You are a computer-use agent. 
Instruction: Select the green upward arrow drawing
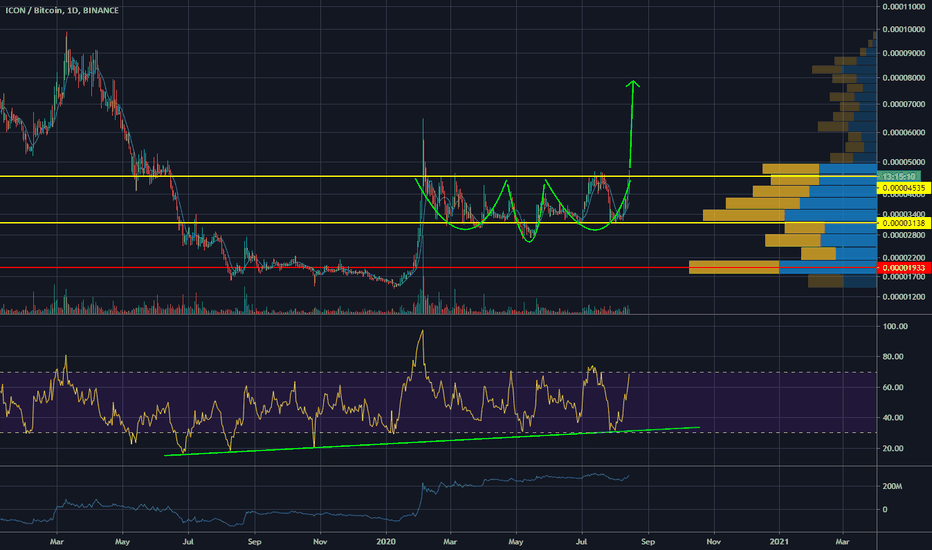click(632, 125)
